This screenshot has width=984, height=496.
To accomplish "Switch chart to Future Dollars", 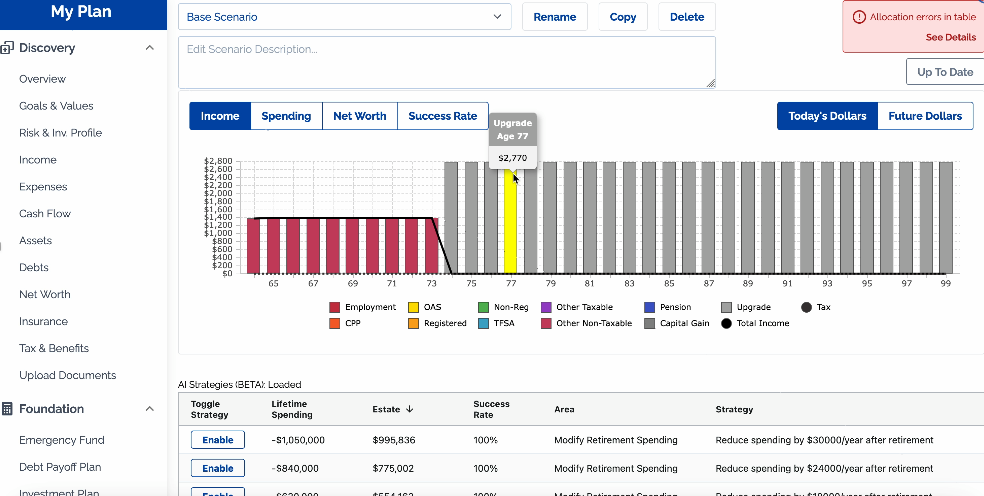I will tap(925, 116).
